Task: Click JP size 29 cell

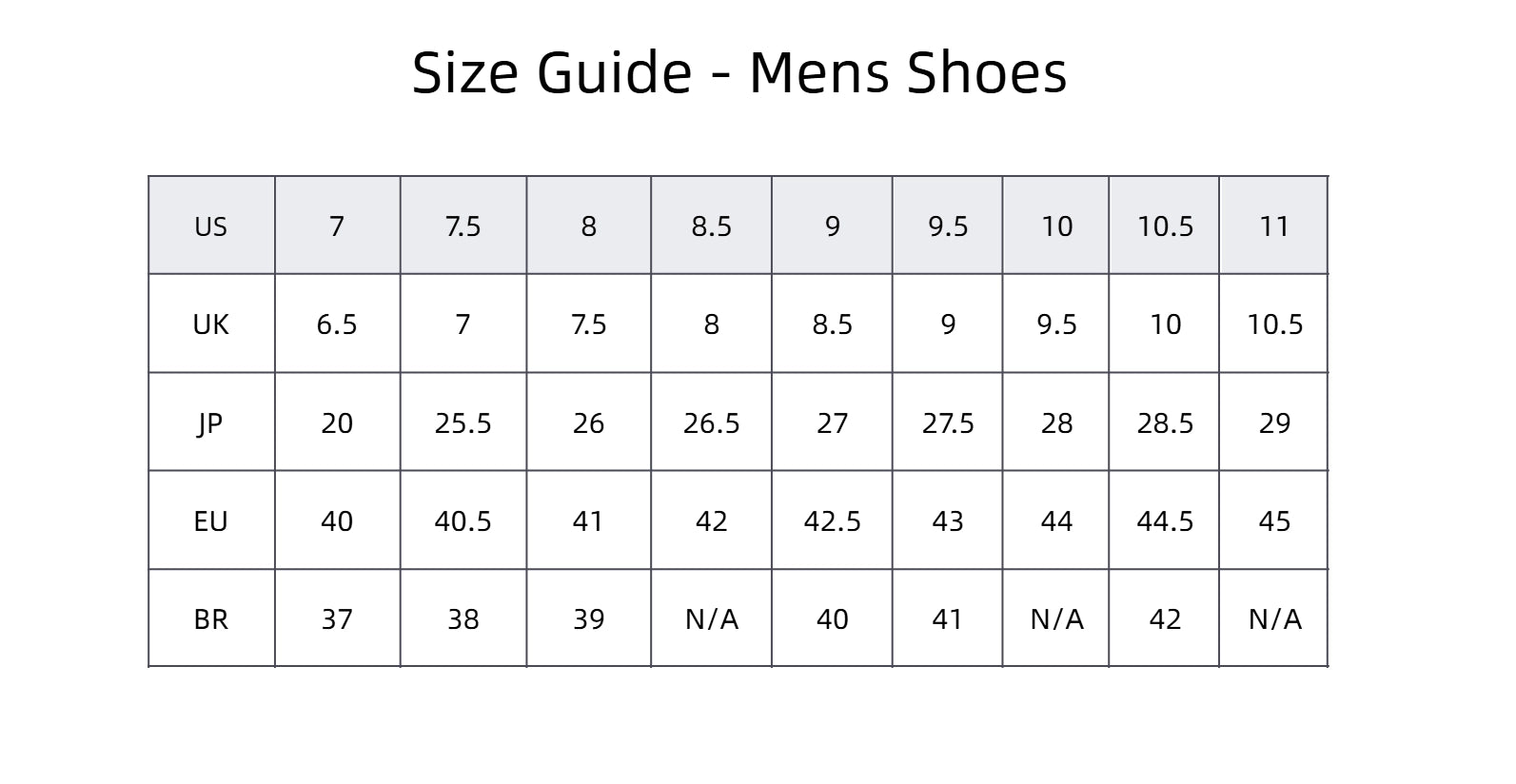Action: [x=1274, y=422]
